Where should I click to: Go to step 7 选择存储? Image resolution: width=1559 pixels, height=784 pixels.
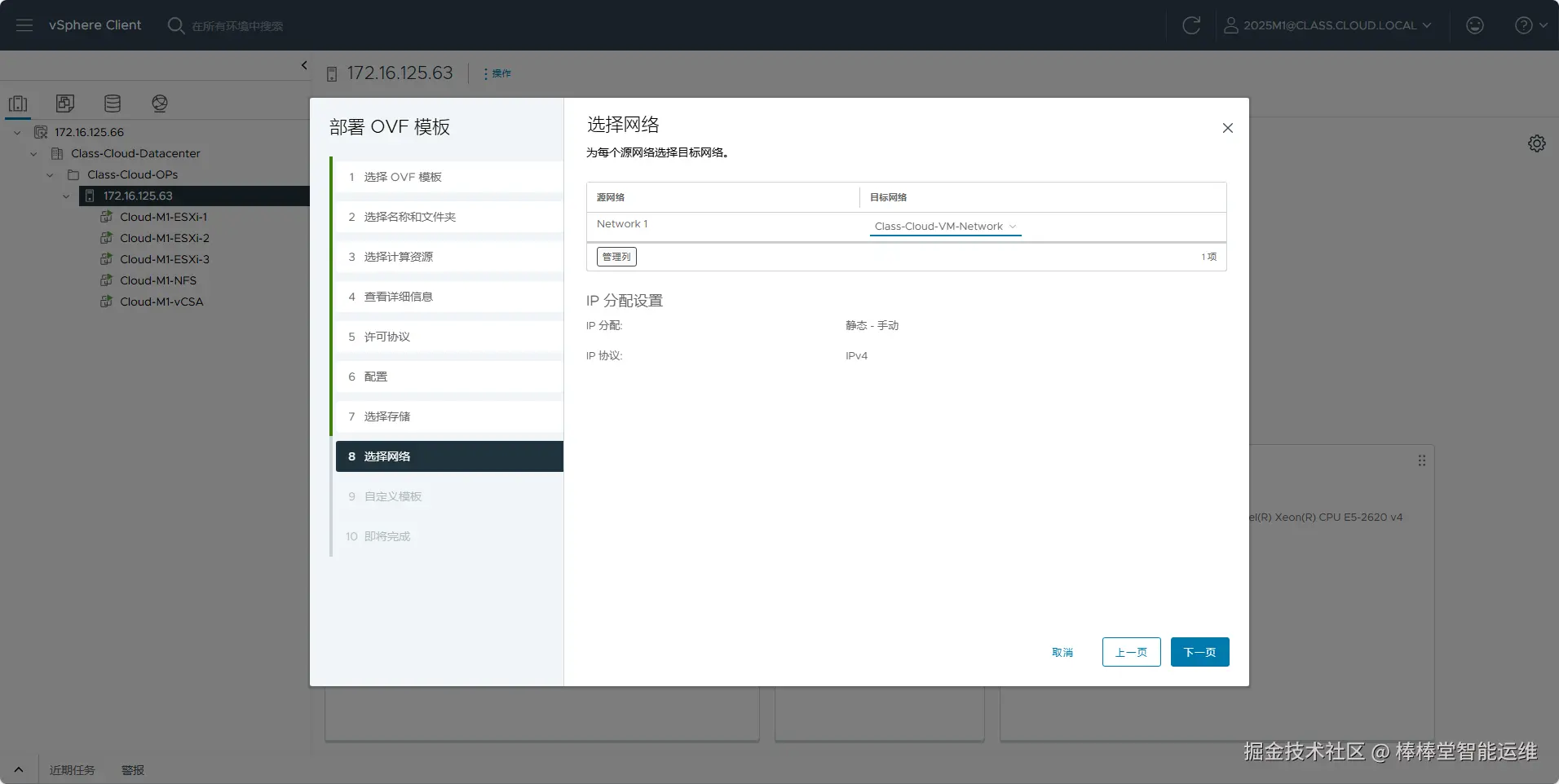point(449,416)
